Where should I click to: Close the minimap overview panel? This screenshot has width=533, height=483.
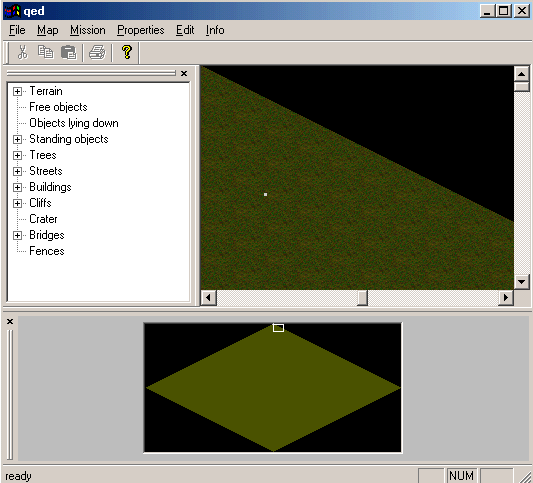10,321
